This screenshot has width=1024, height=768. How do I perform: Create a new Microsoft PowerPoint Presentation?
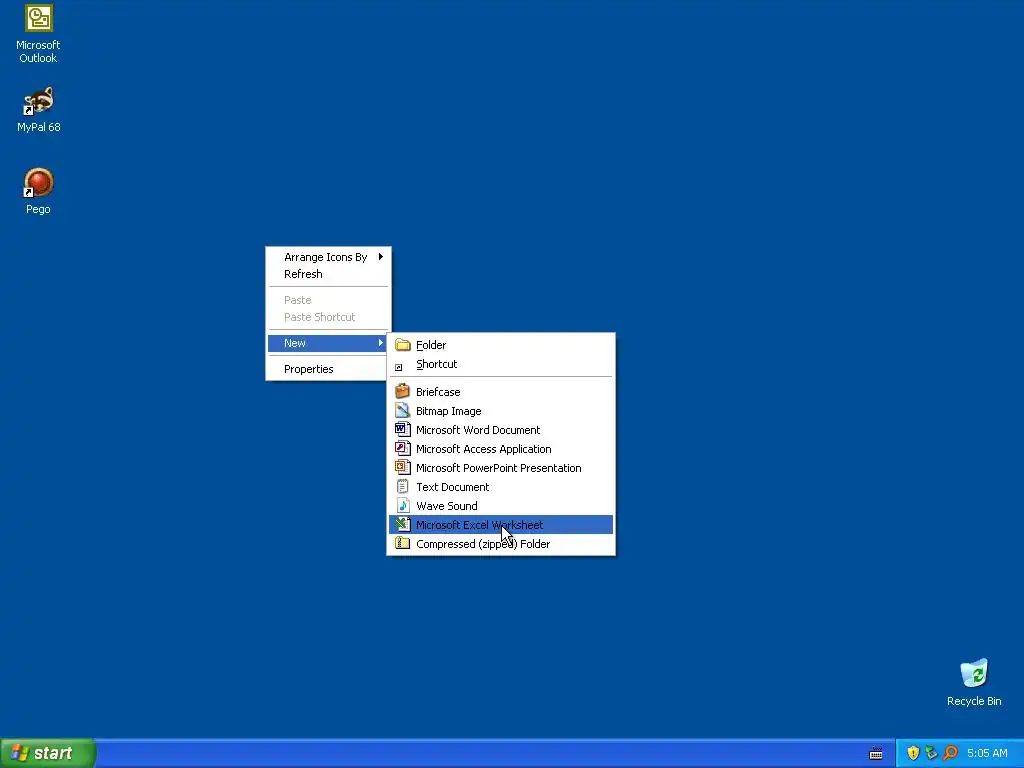point(501,468)
